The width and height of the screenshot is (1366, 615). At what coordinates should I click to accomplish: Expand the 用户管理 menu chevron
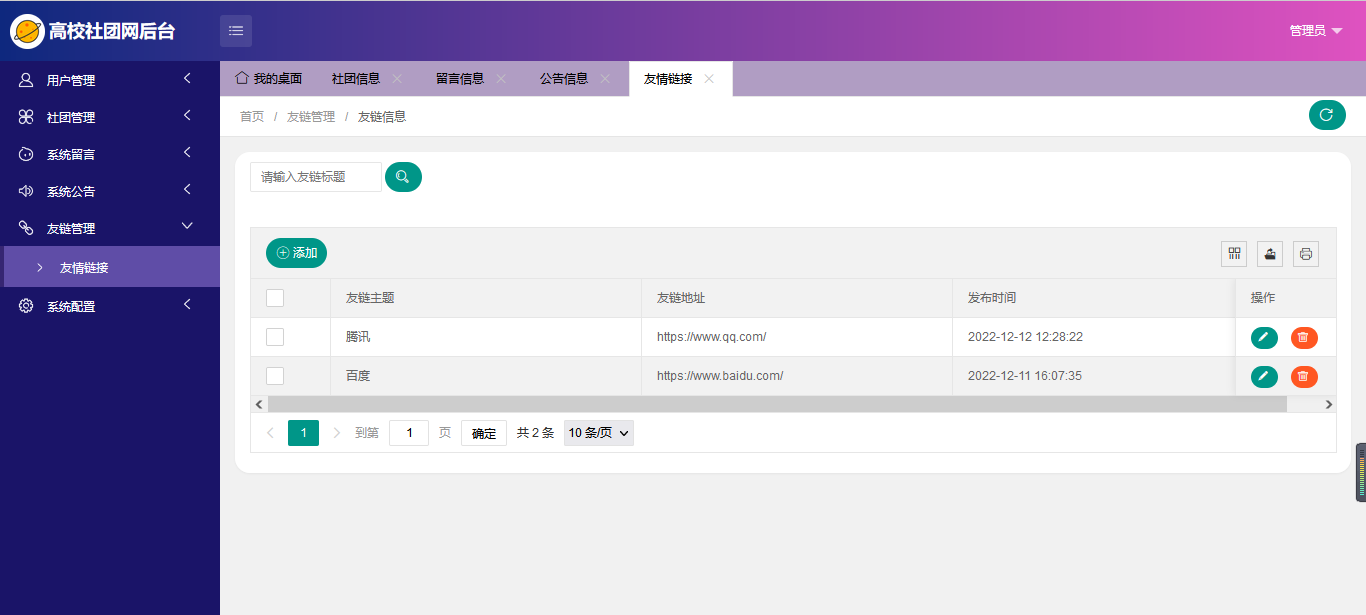(x=187, y=79)
